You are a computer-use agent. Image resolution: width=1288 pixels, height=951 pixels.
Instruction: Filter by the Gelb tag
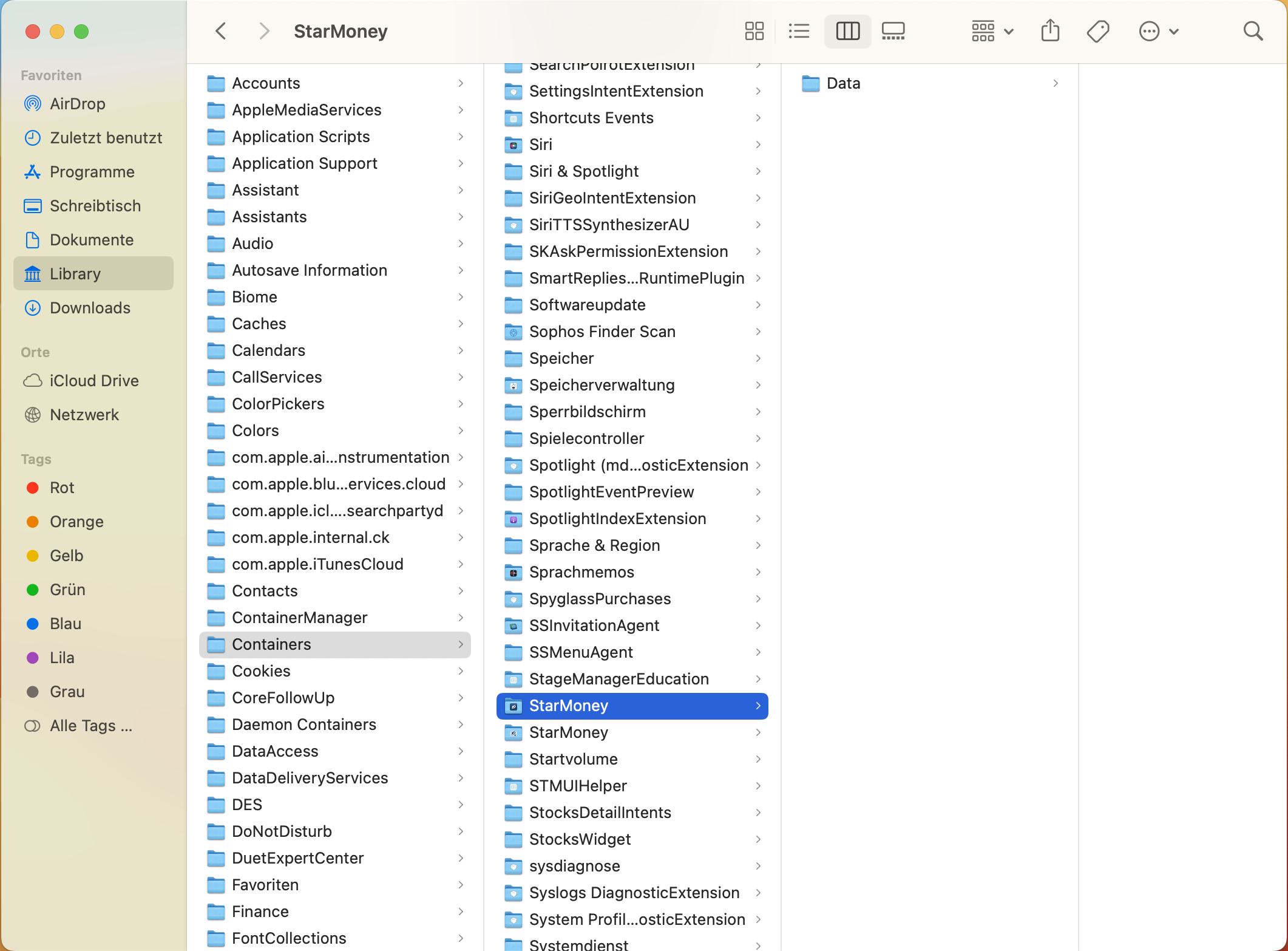tap(93, 556)
